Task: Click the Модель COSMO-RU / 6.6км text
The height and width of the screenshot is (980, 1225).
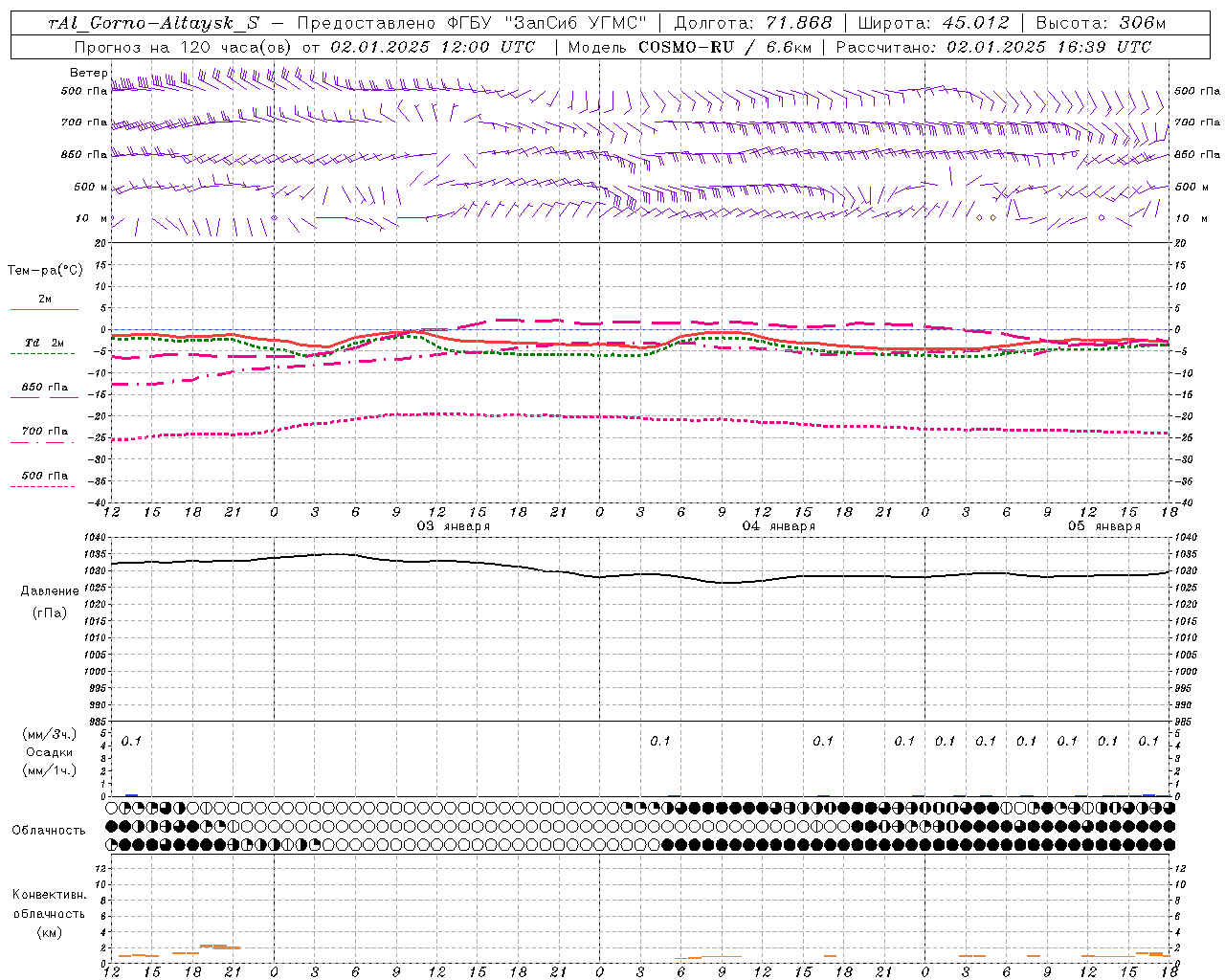Action: [689, 47]
